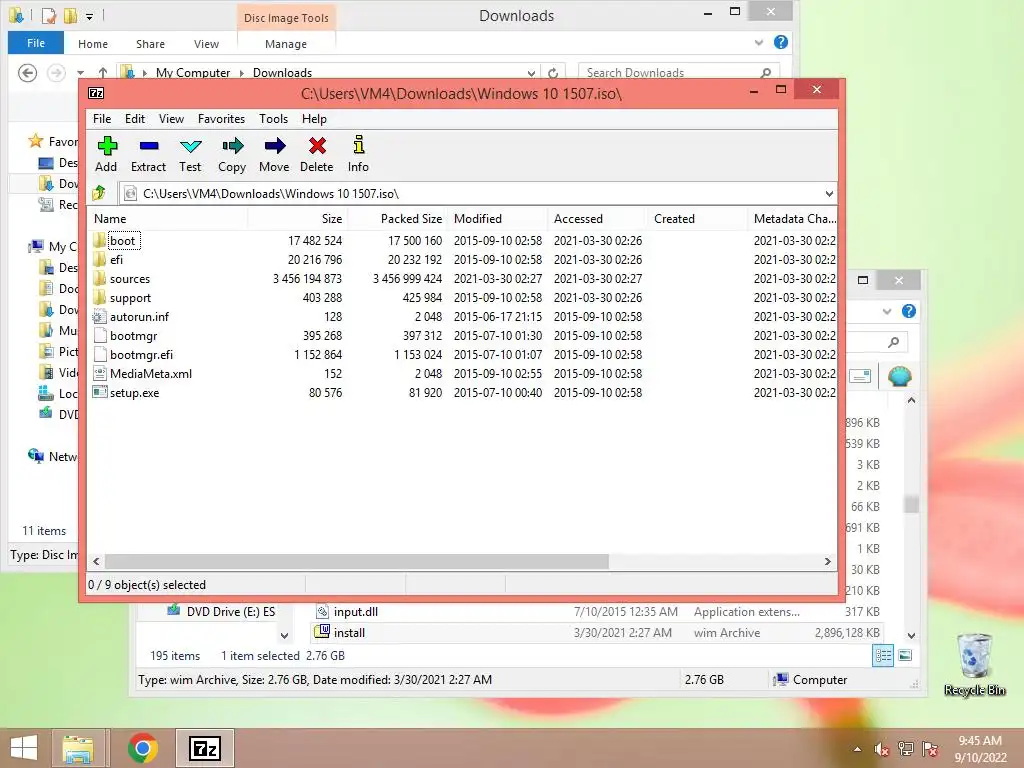Expand the Explorer ribbon chevron
Image resolution: width=1024 pixels, height=768 pixels.
pos(759,42)
